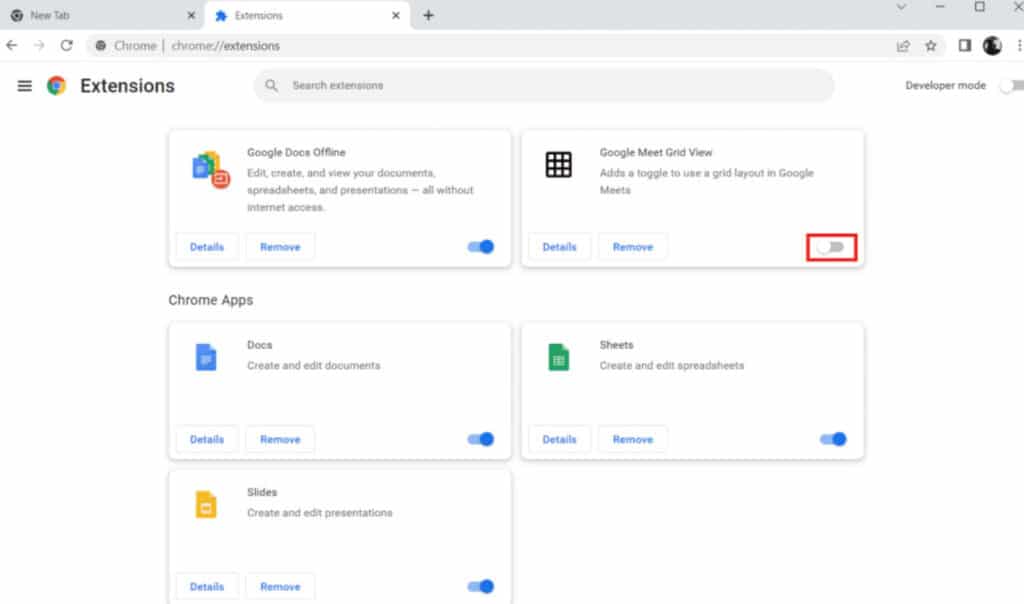
Task: Open the side panel icon
Action: [965, 45]
